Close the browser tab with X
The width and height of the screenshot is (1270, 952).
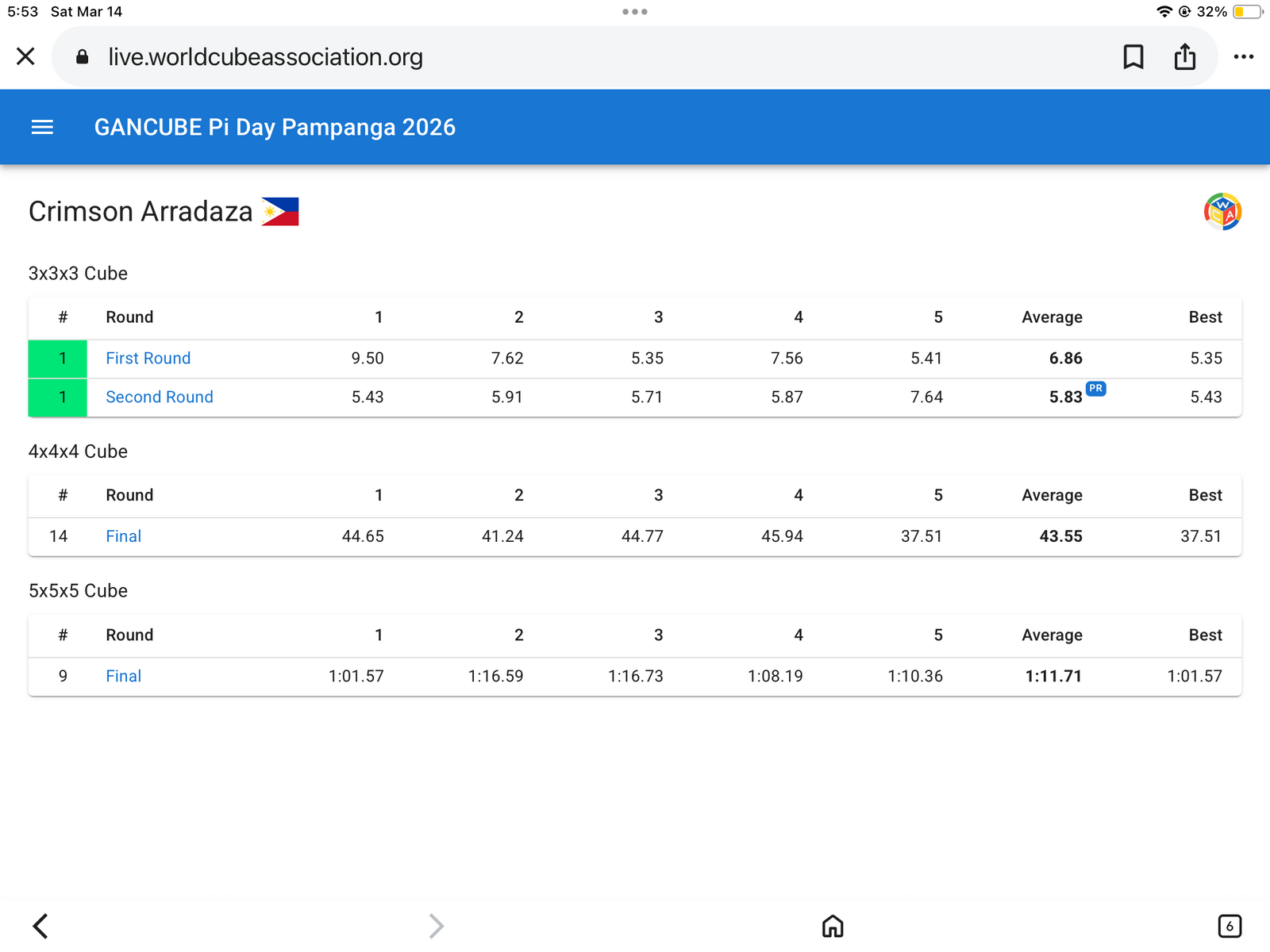25,56
